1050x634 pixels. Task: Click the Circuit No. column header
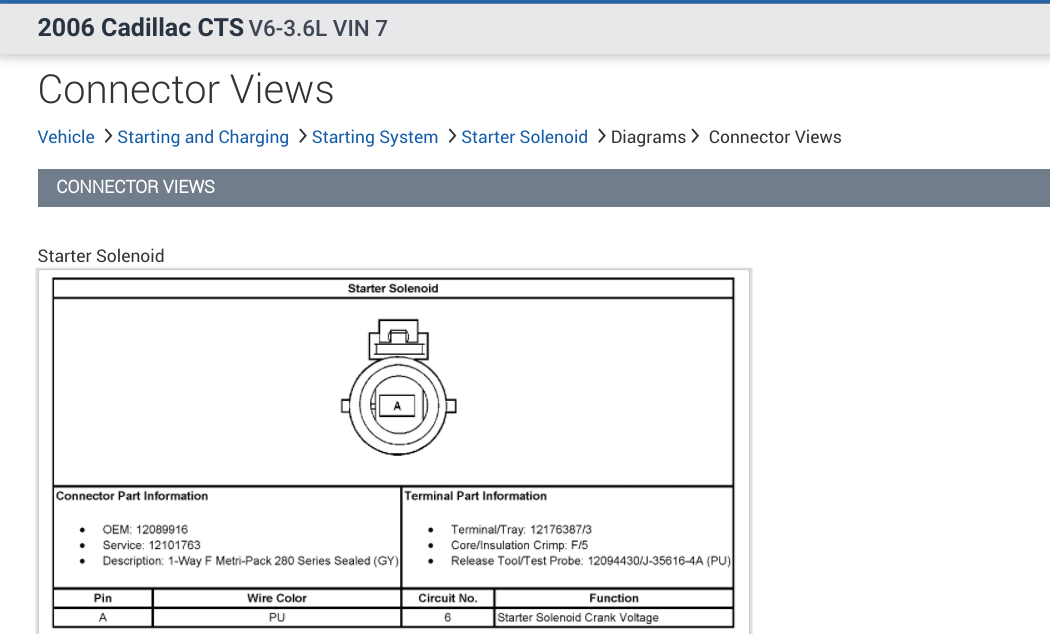click(448, 598)
